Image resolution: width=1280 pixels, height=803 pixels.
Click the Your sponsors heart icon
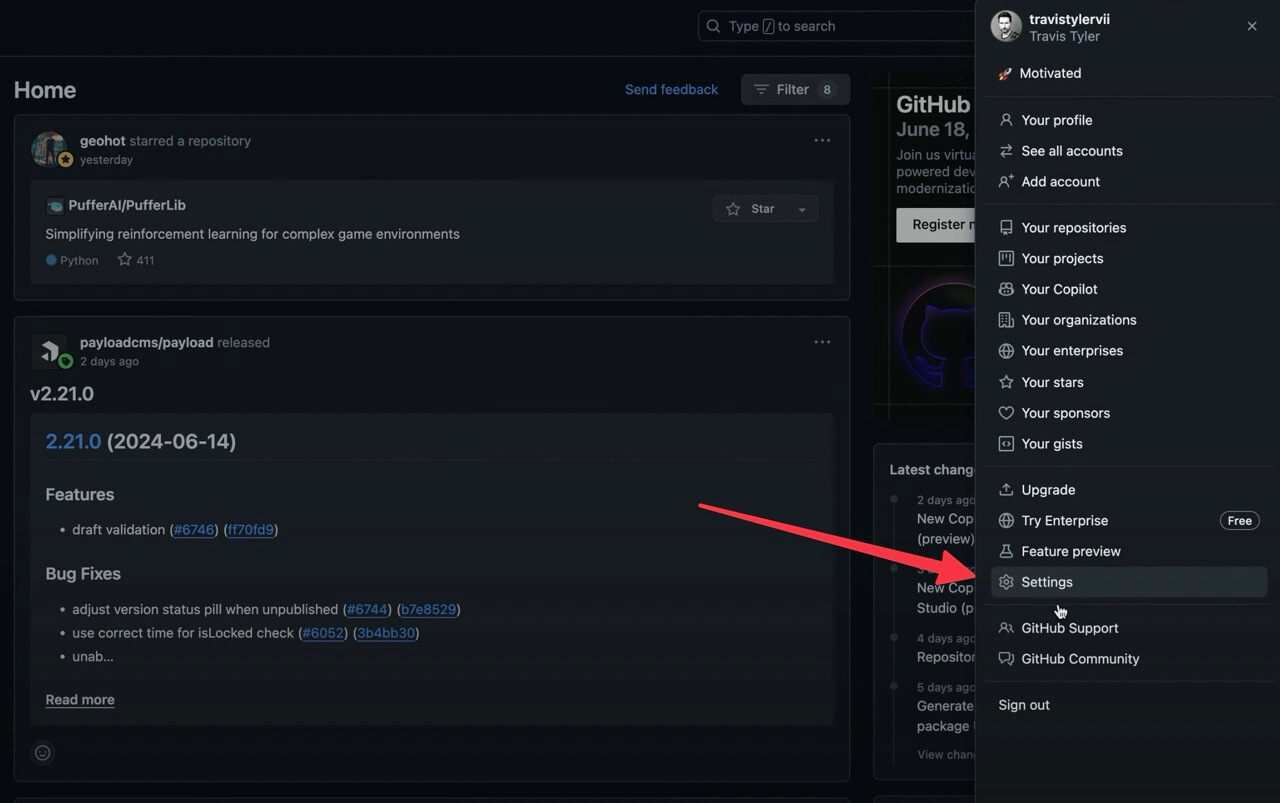(1006, 413)
